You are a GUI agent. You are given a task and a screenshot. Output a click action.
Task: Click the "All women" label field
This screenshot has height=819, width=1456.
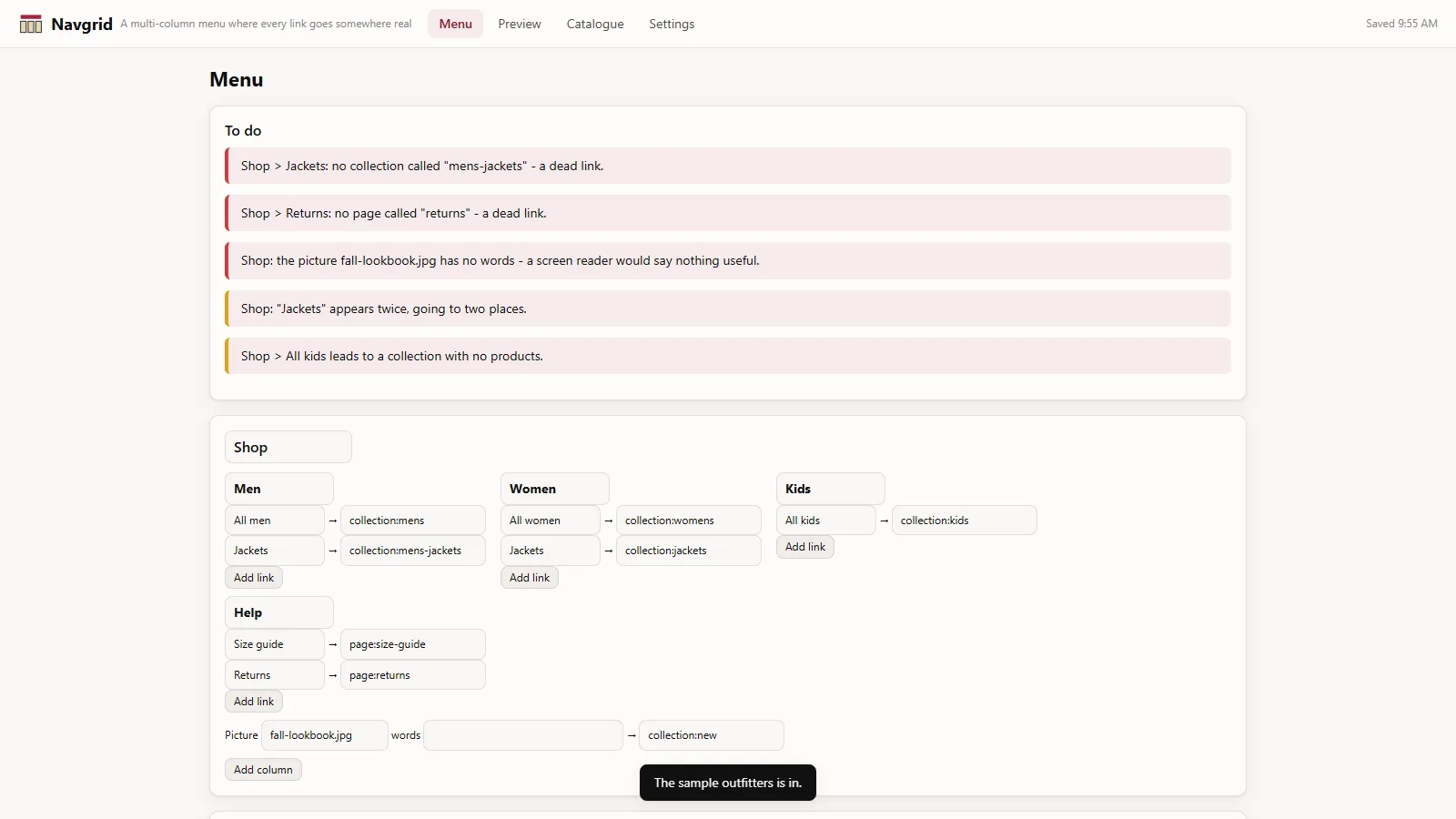(x=550, y=521)
